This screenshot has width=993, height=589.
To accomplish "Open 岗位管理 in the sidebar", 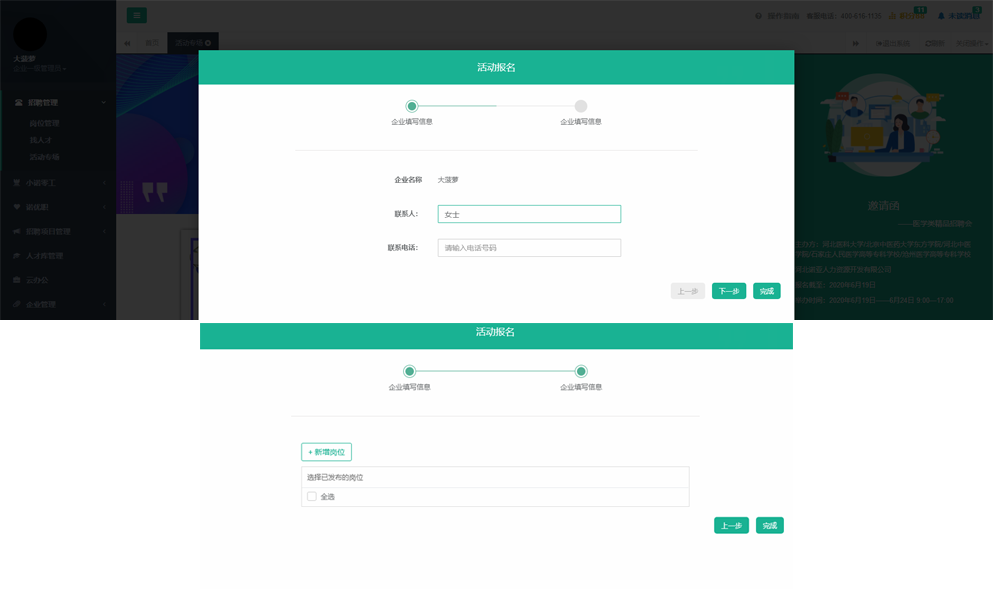I will 45,123.
